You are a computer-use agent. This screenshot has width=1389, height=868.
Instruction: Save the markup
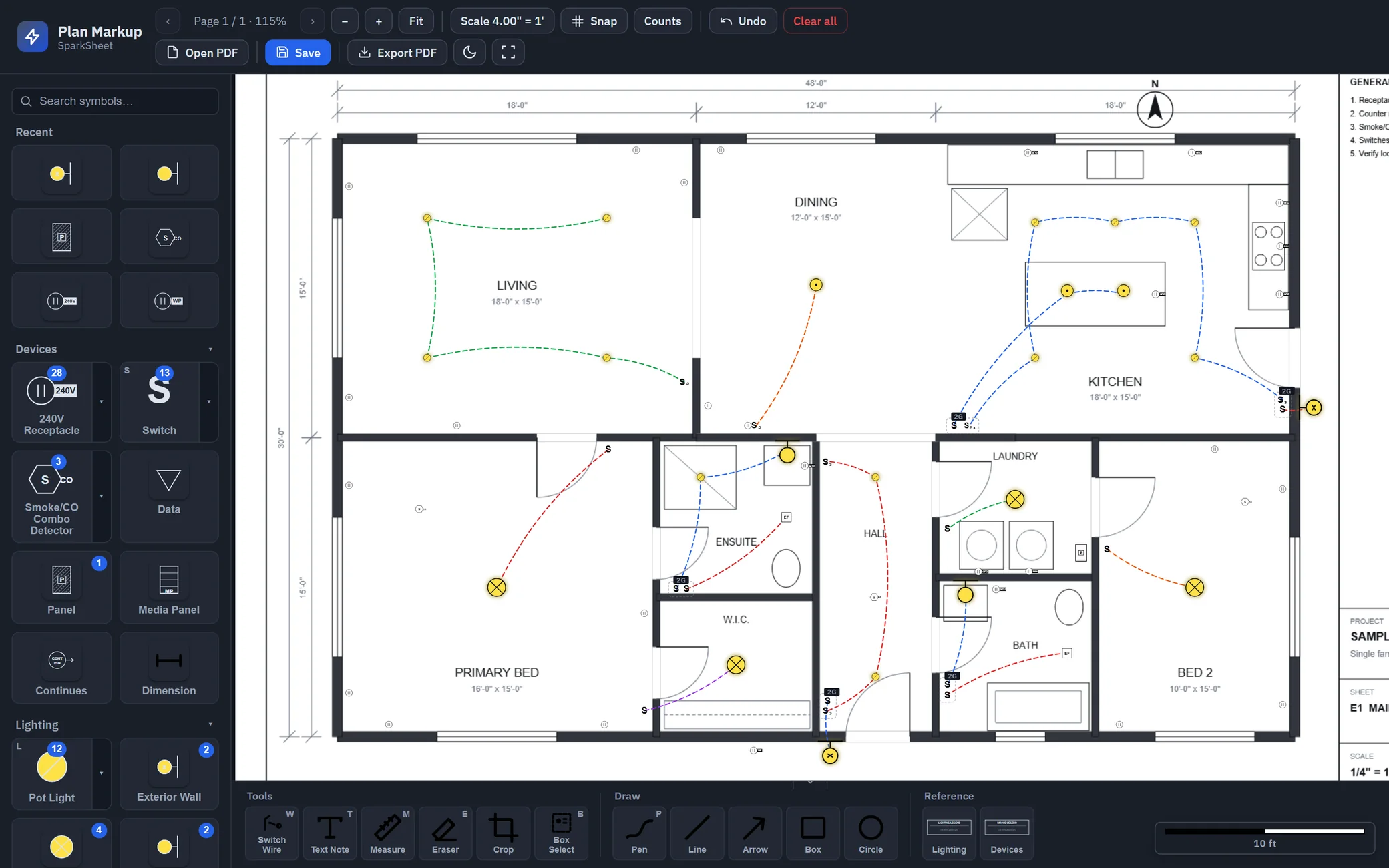point(298,53)
